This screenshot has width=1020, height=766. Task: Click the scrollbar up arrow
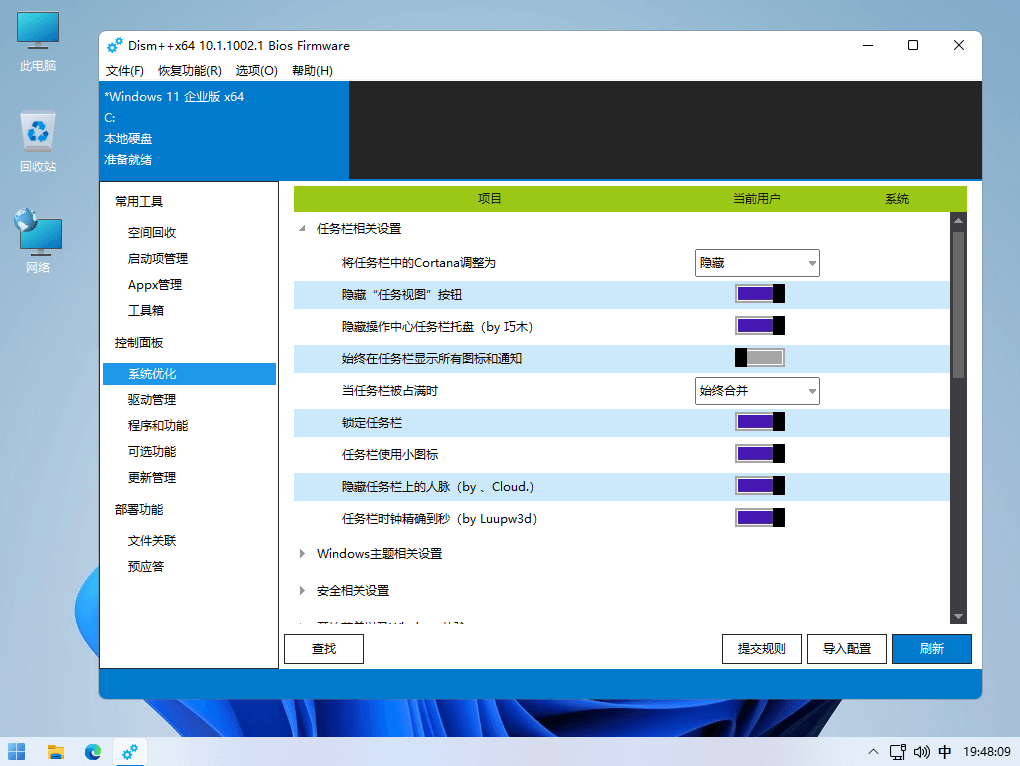point(958,220)
